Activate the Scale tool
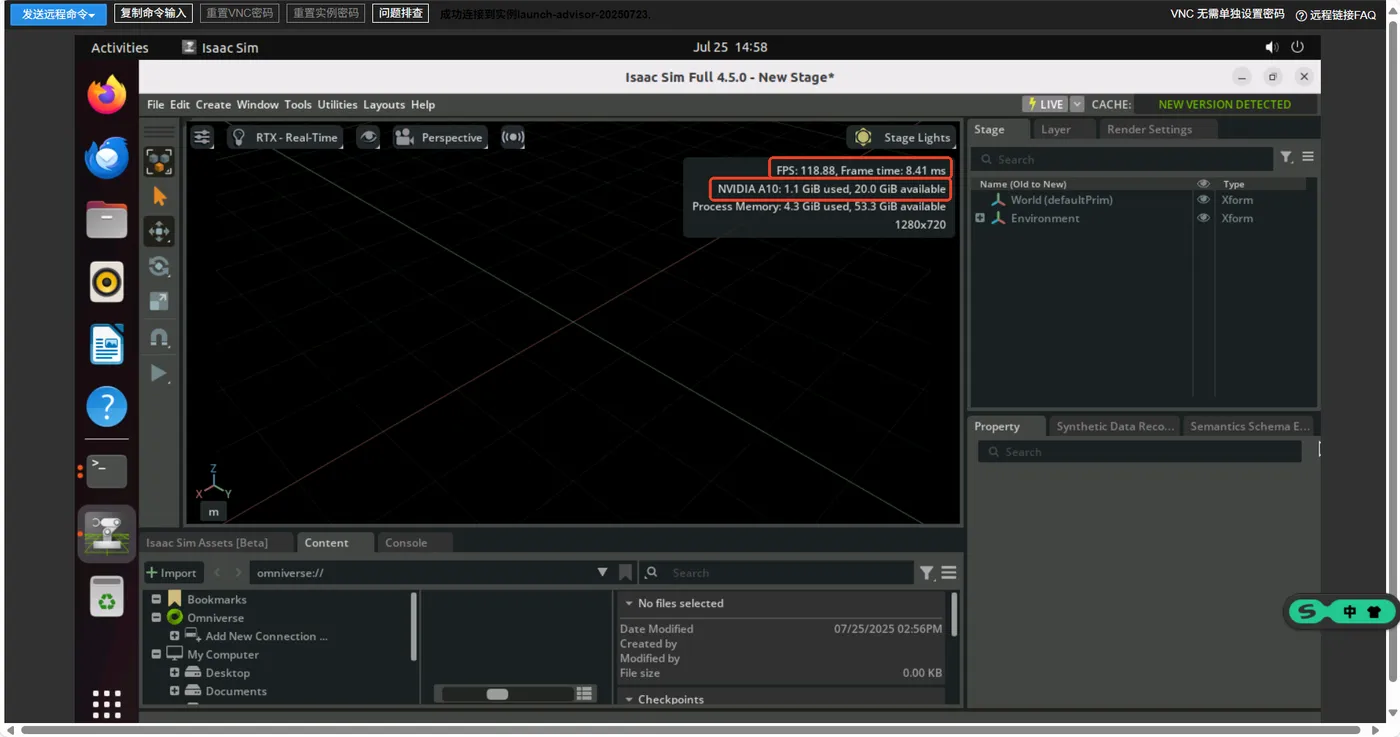The width and height of the screenshot is (1400, 737). pyautogui.click(x=159, y=302)
